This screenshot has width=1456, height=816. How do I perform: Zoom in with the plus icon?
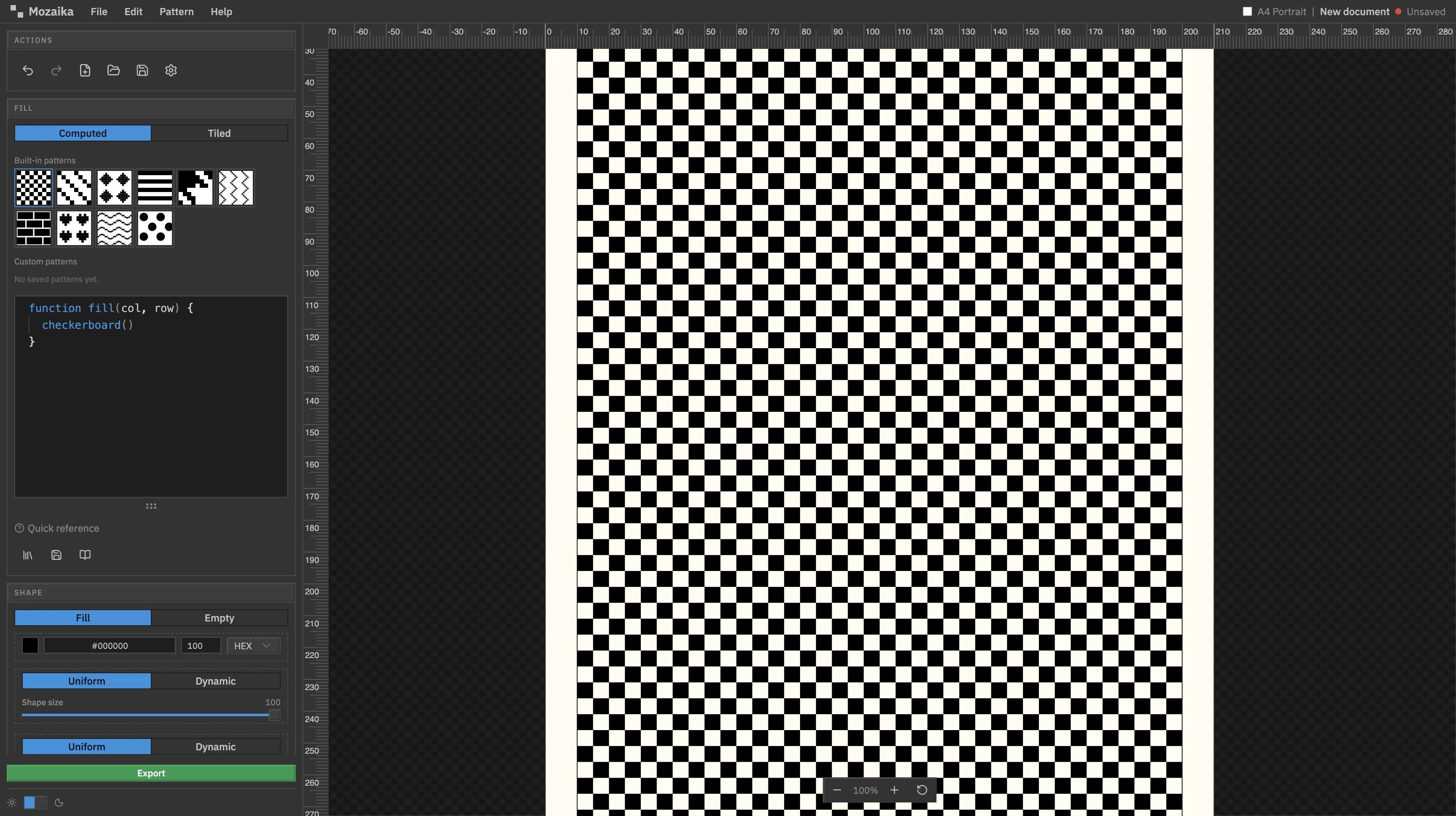pos(894,790)
